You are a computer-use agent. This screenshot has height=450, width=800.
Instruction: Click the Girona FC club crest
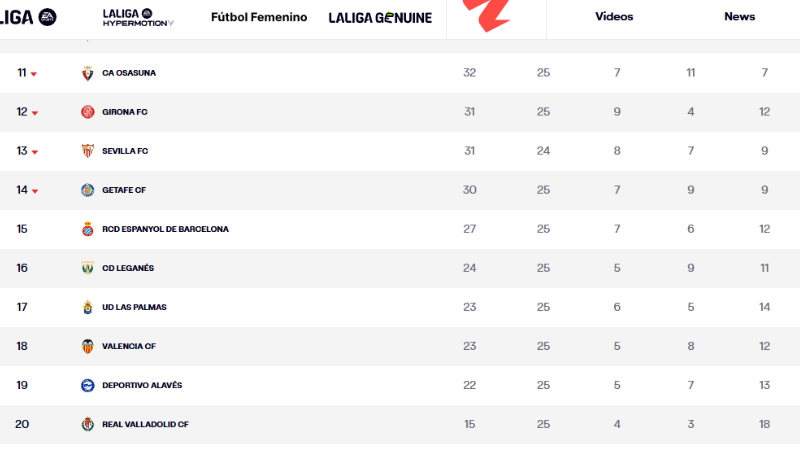(x=88, y=112)
